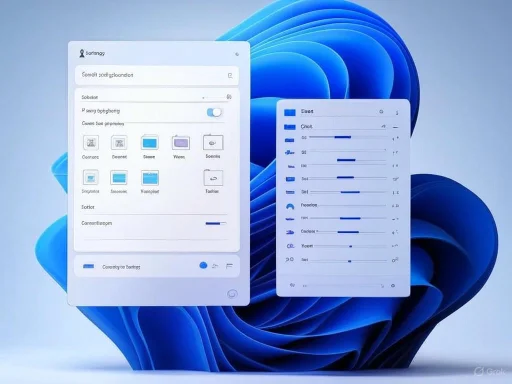
Task: Adjust the dark blue slider in left panel's lower section
Action: [x=216, y=223]
